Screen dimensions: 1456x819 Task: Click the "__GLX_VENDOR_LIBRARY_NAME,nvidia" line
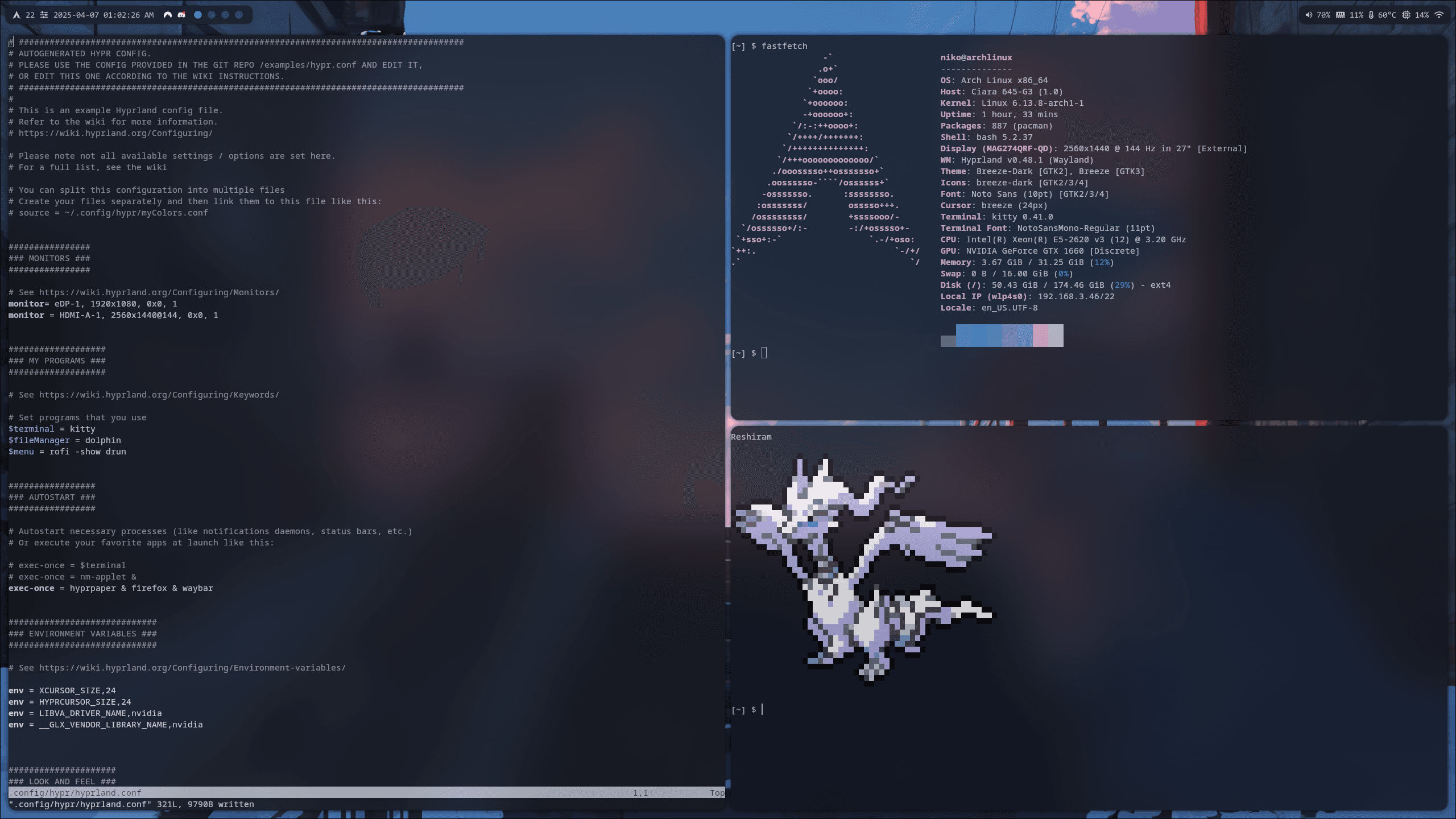(105, 725)
